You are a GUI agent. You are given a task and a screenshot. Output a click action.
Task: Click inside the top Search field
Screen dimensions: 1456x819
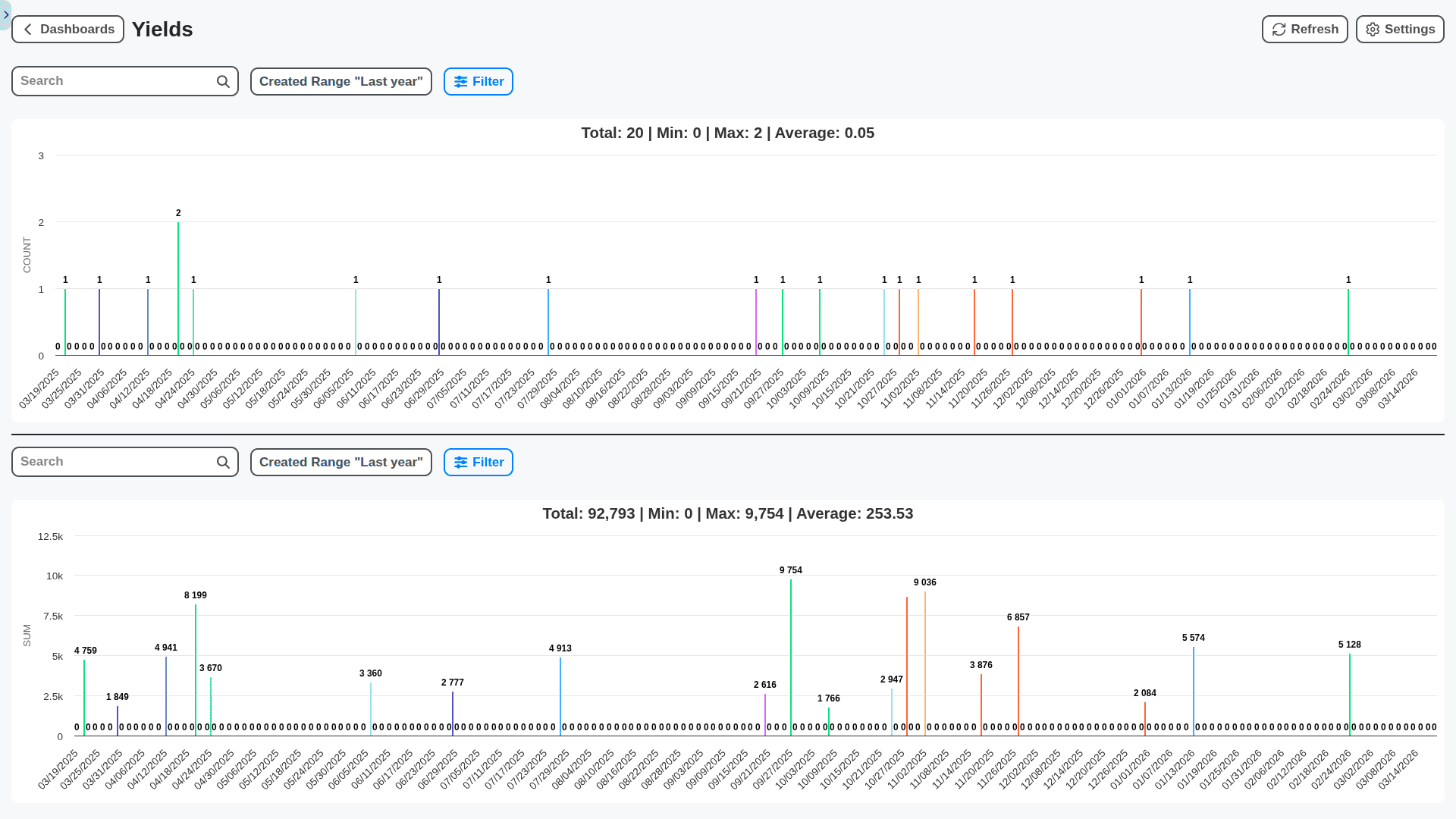114,80
